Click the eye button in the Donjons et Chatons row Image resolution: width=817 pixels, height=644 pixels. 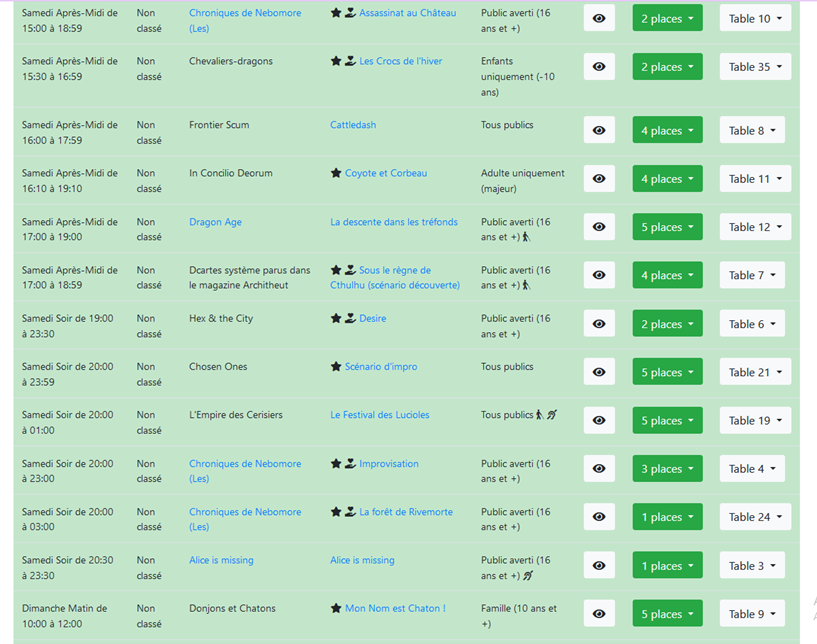click(x=599, y=614)
